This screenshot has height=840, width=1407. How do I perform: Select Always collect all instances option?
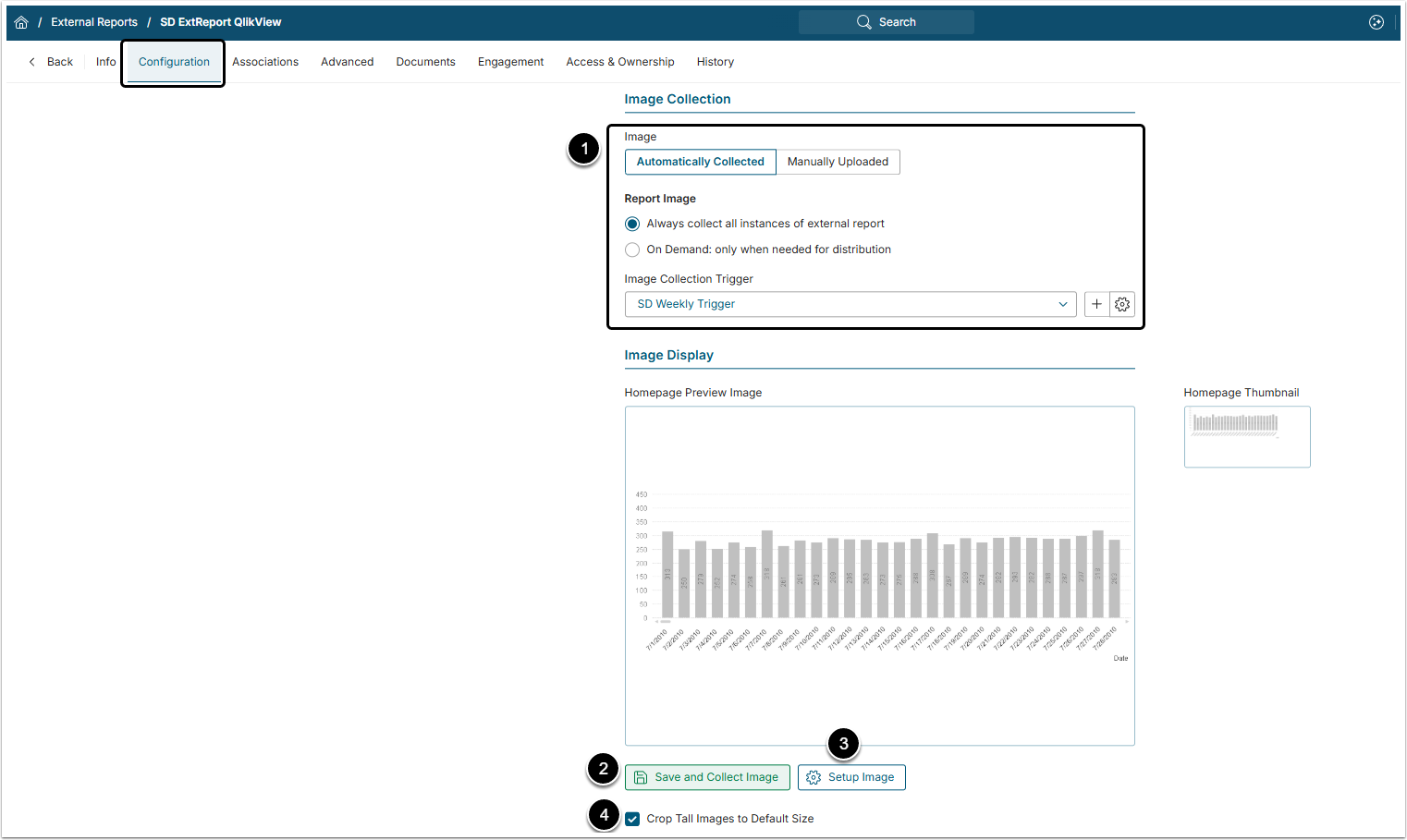[632, 224]
